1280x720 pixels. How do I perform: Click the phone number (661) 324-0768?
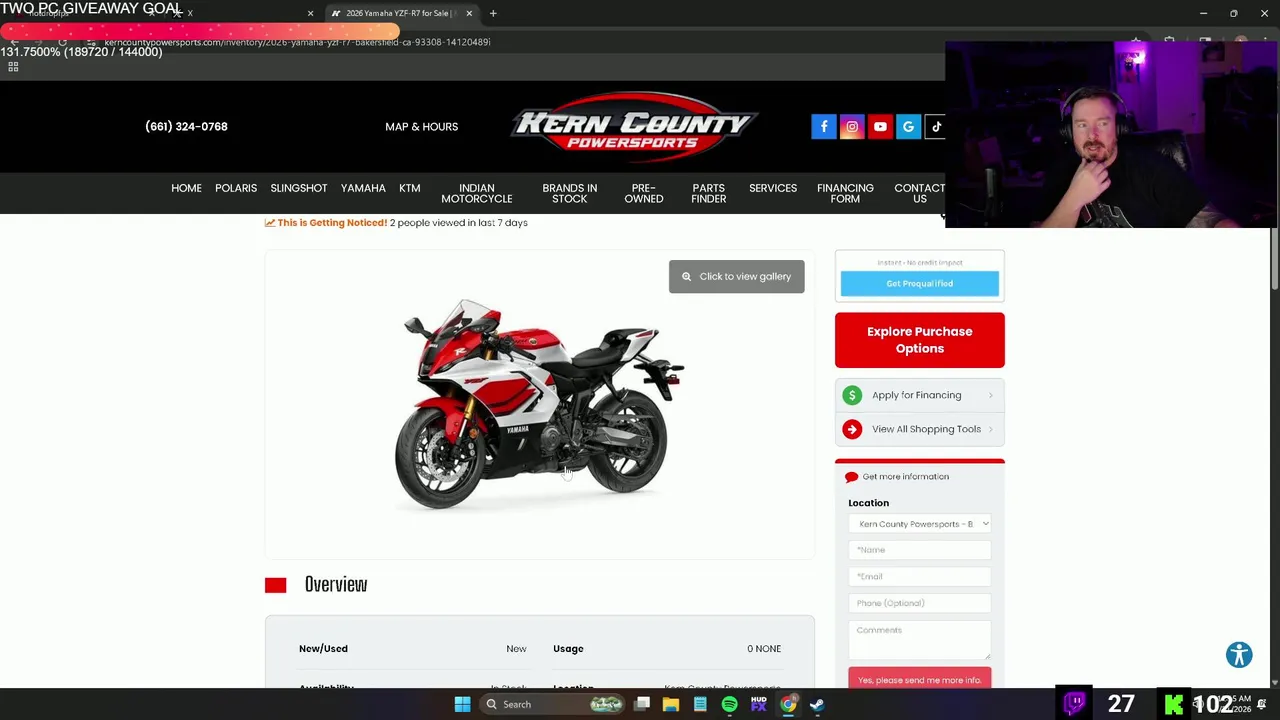click(186, 127)
